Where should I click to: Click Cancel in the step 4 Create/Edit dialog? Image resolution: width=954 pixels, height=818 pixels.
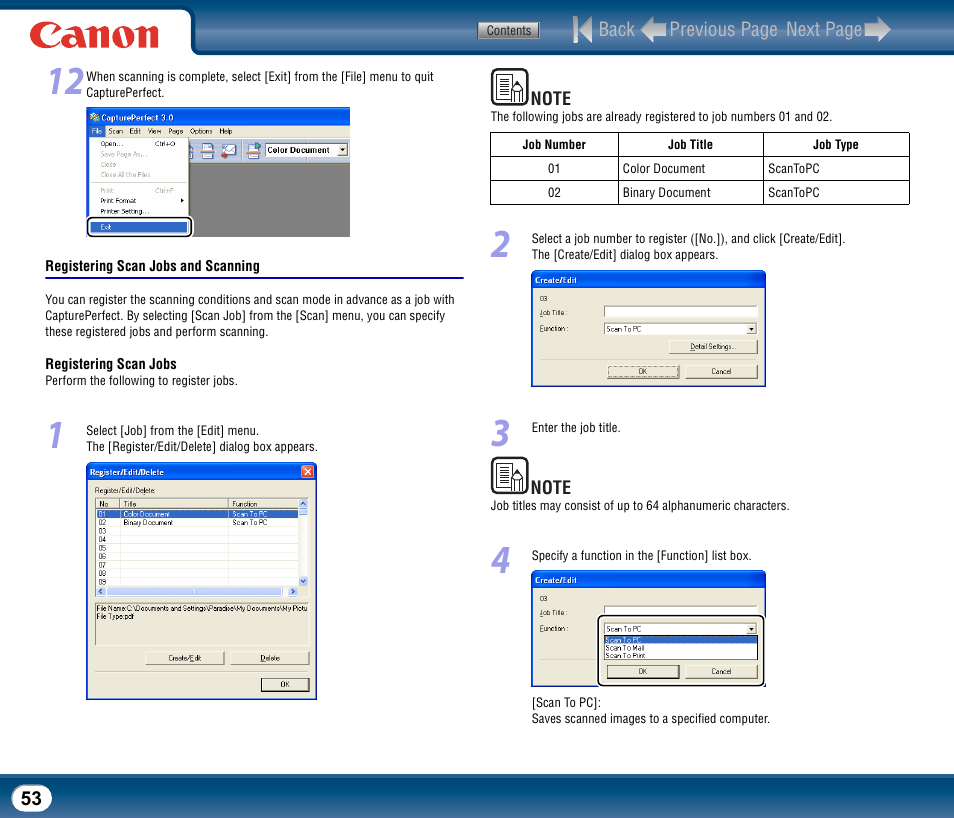click(x=721, y=671)
